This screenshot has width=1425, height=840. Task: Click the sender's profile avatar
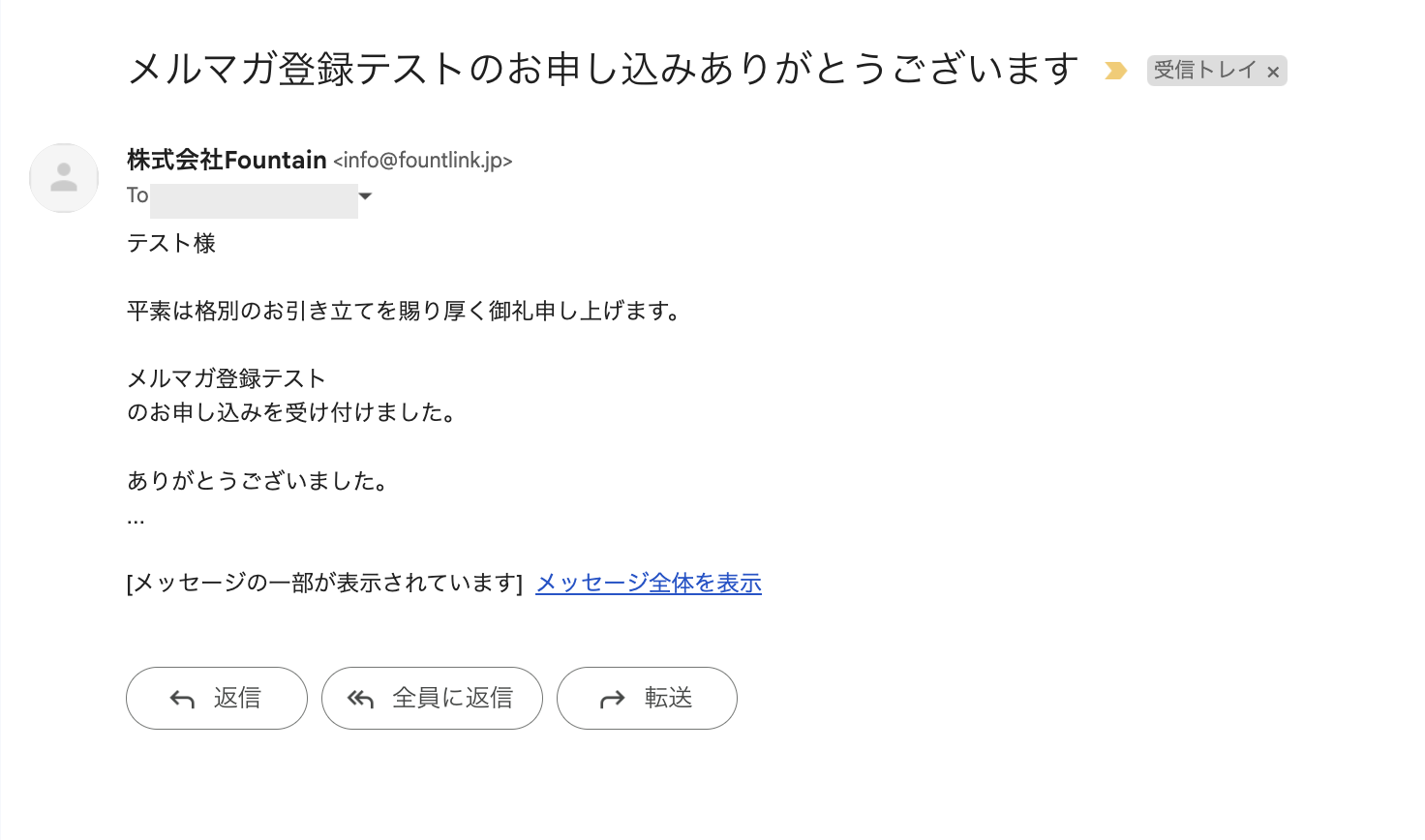click(64, 178)
